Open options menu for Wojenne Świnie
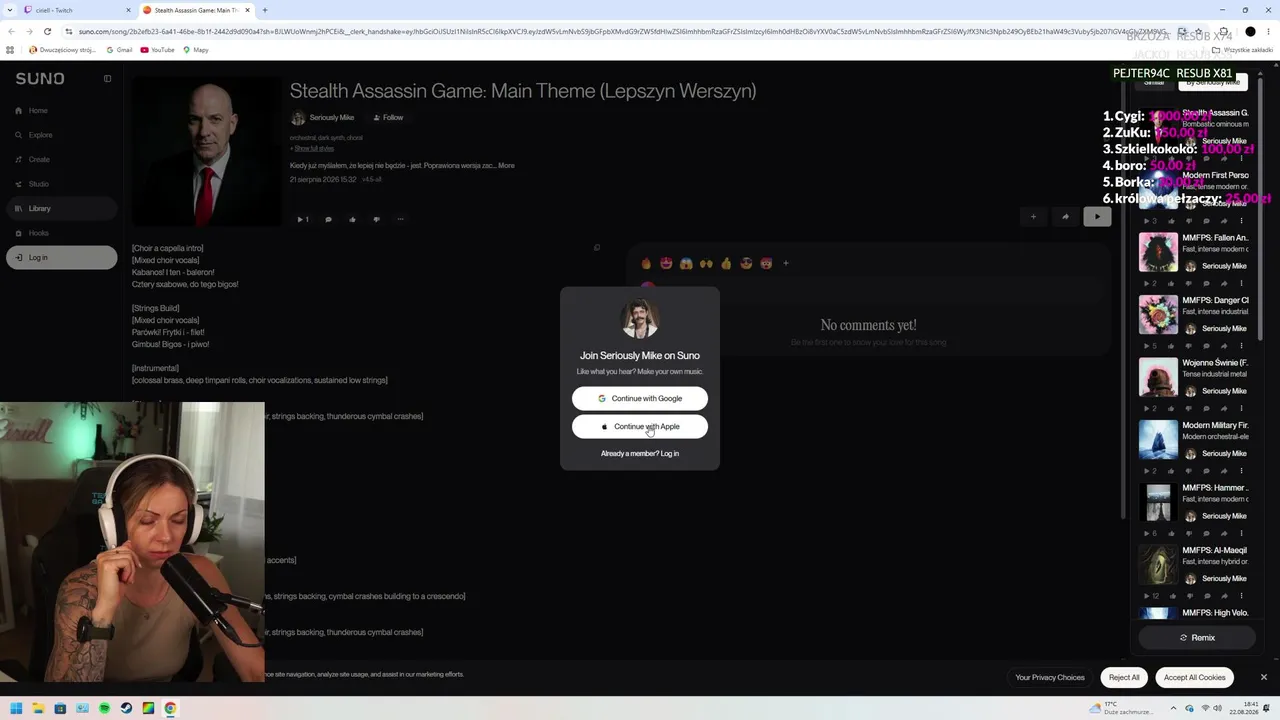 (1241, 408)
